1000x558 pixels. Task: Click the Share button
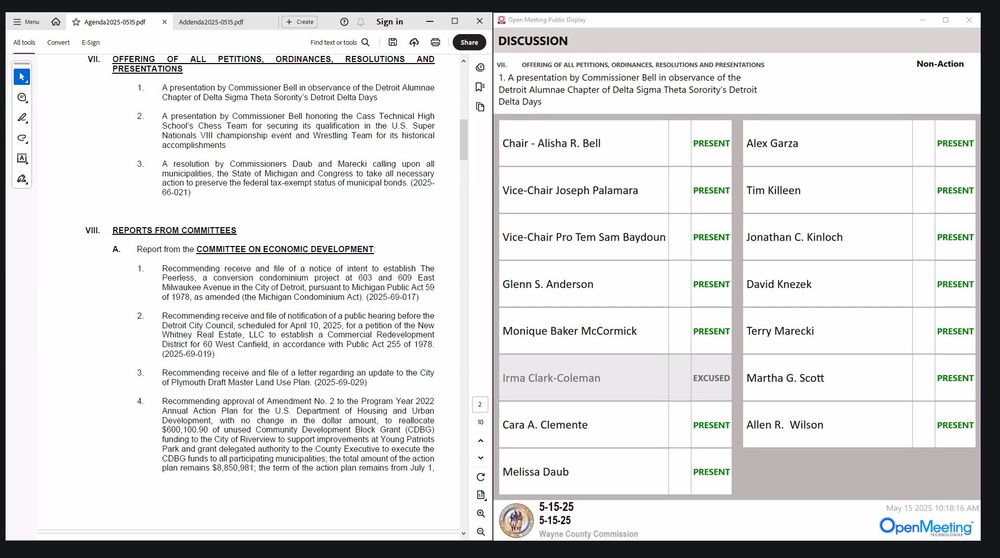click(x=469, y=42)
